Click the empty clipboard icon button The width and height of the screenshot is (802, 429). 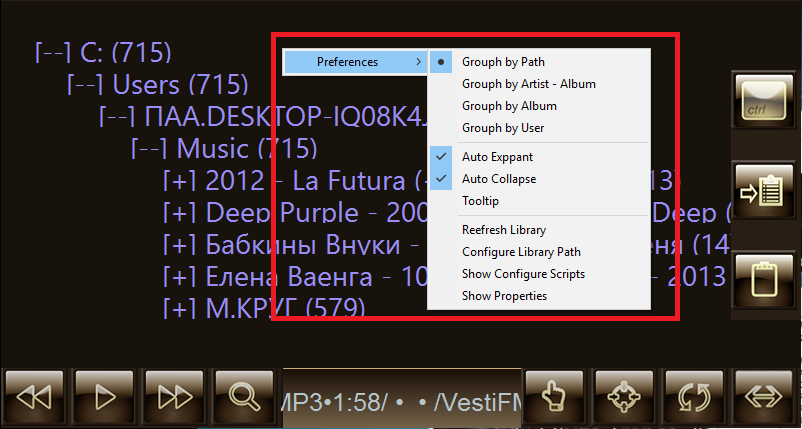pyautogui.click(x=764, y=280)
